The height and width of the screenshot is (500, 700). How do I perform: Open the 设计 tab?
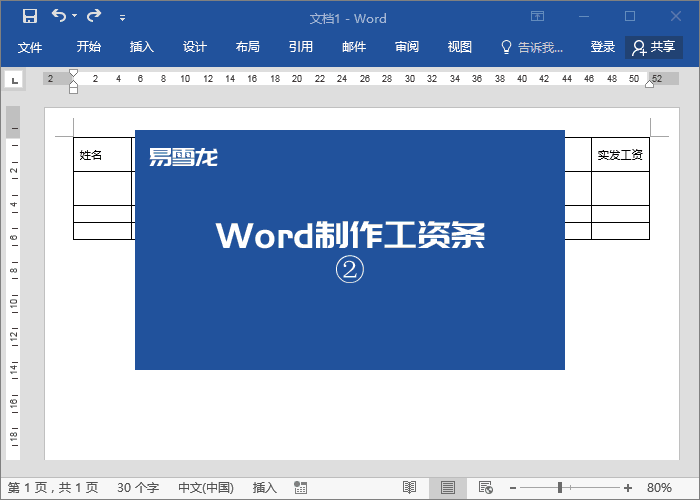[x=195, y=47]
